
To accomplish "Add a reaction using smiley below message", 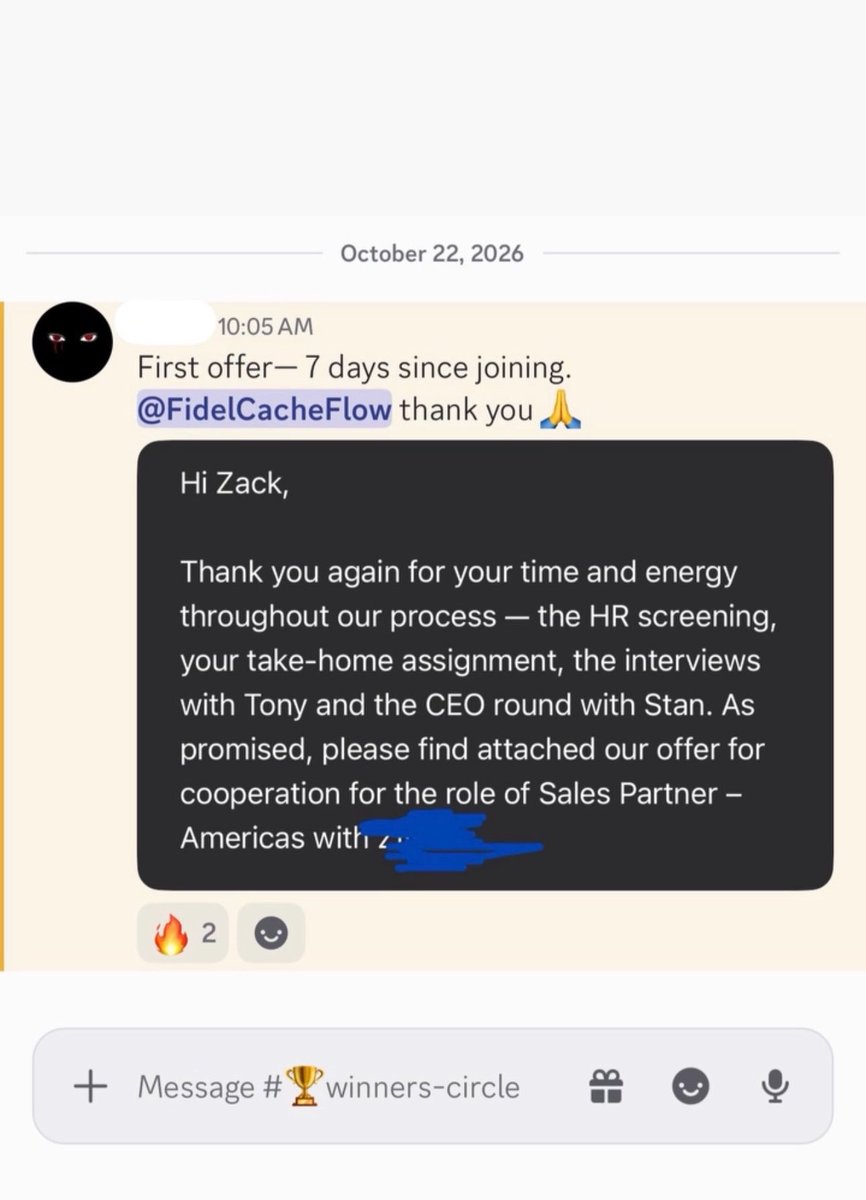I will [271, 934].
